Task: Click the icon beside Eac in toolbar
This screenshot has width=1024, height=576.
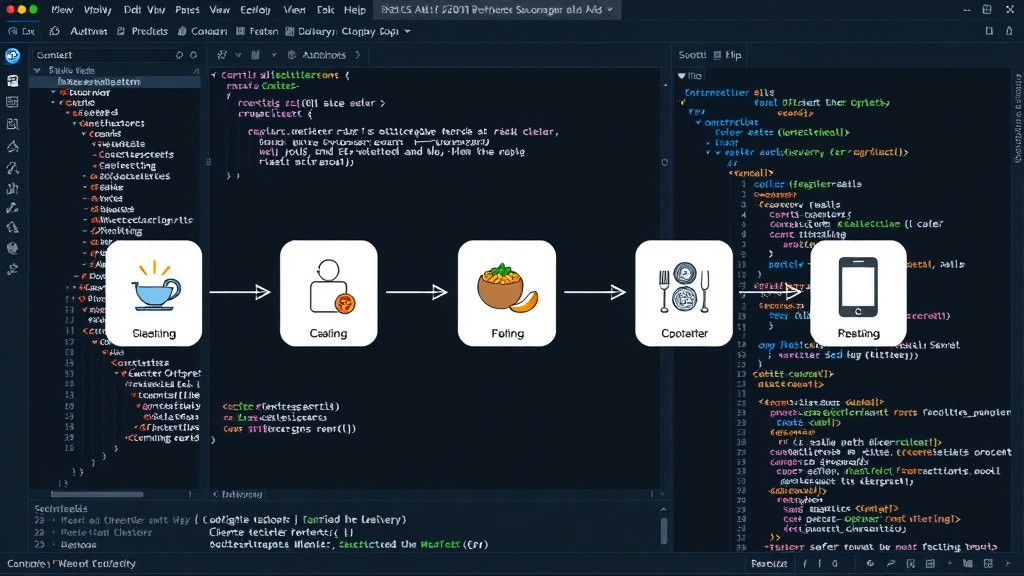Action: point(13,31)
